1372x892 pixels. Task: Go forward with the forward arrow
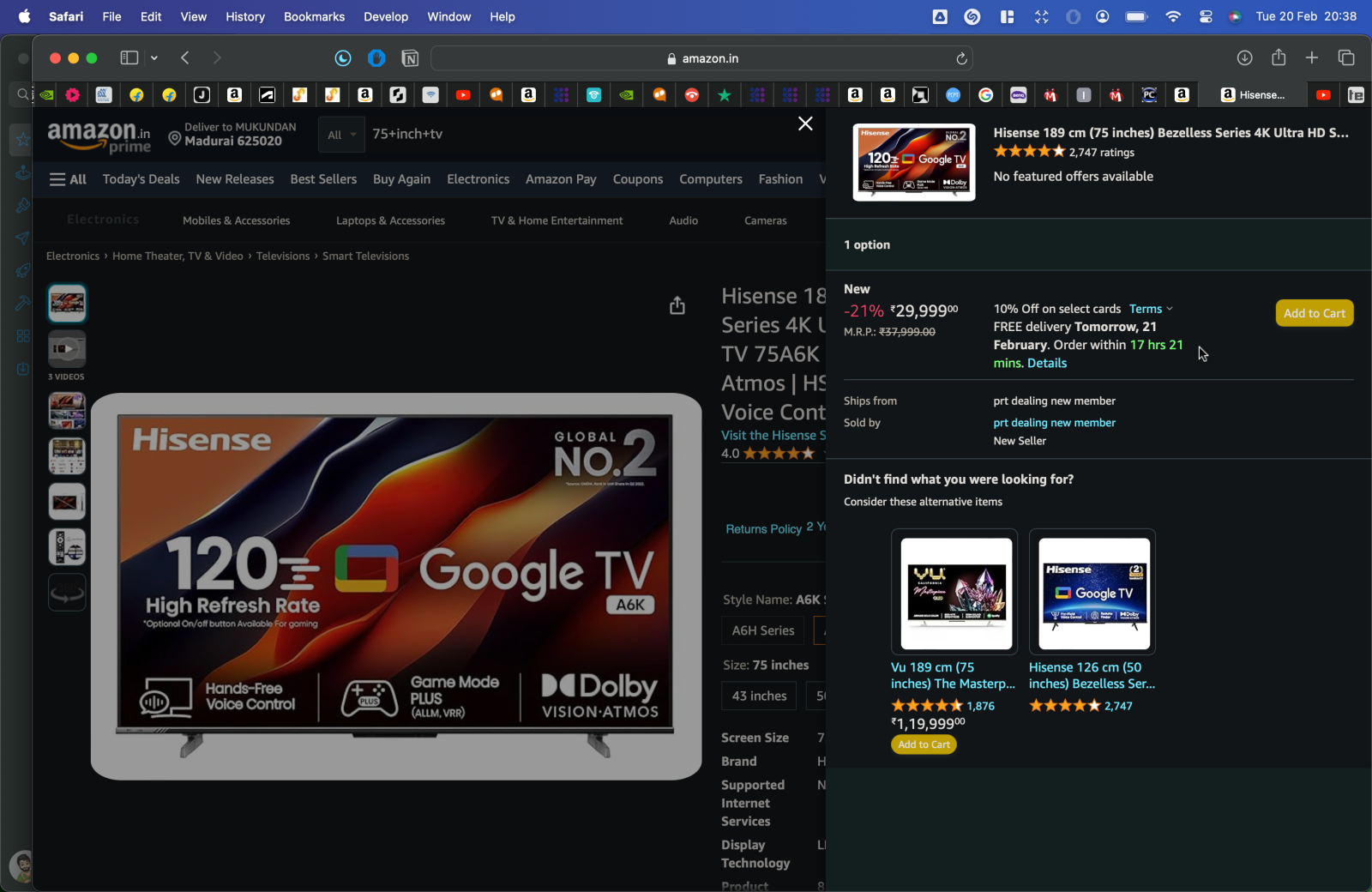point(217,57)
